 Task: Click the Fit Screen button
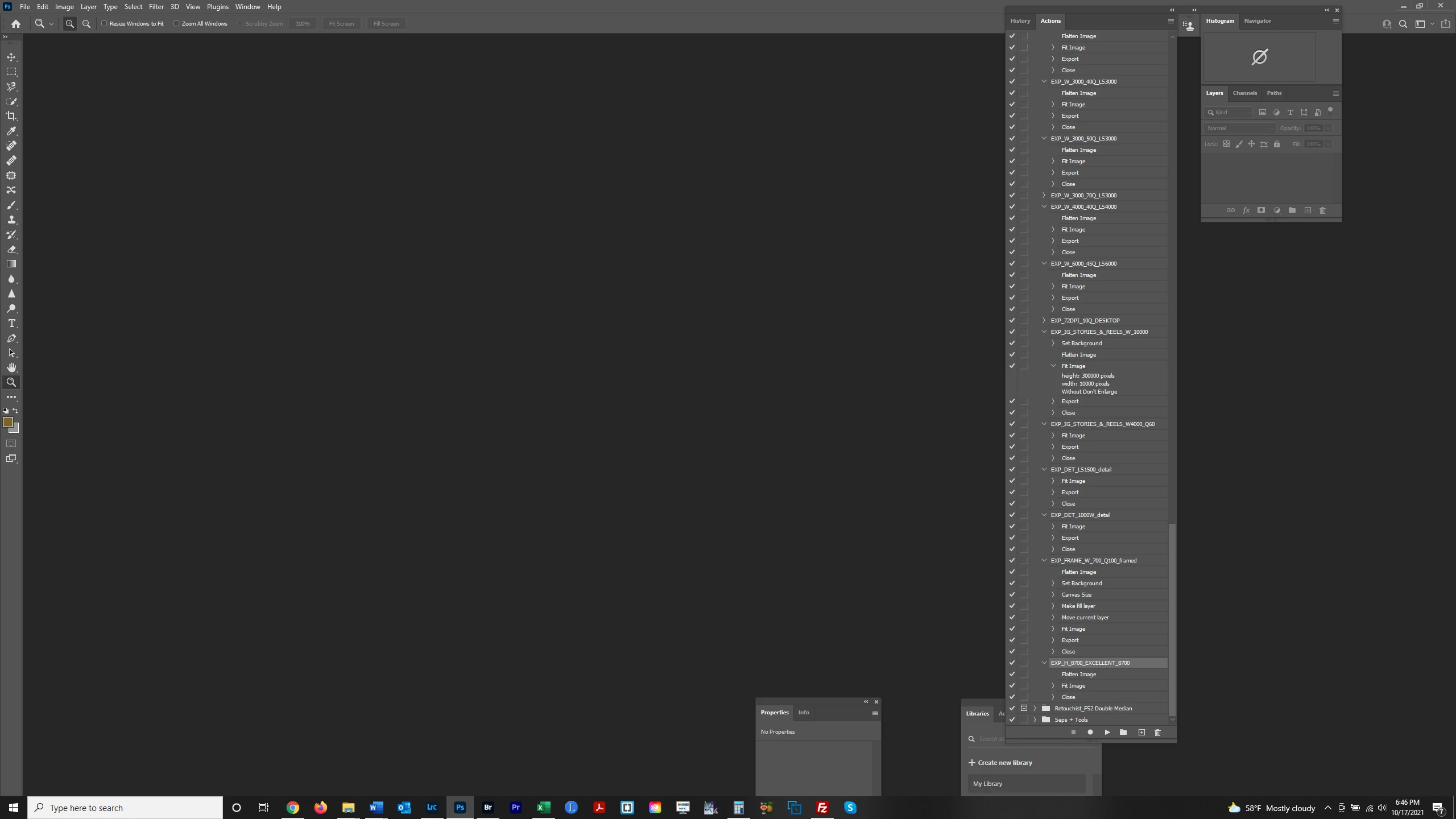(341, 24)
